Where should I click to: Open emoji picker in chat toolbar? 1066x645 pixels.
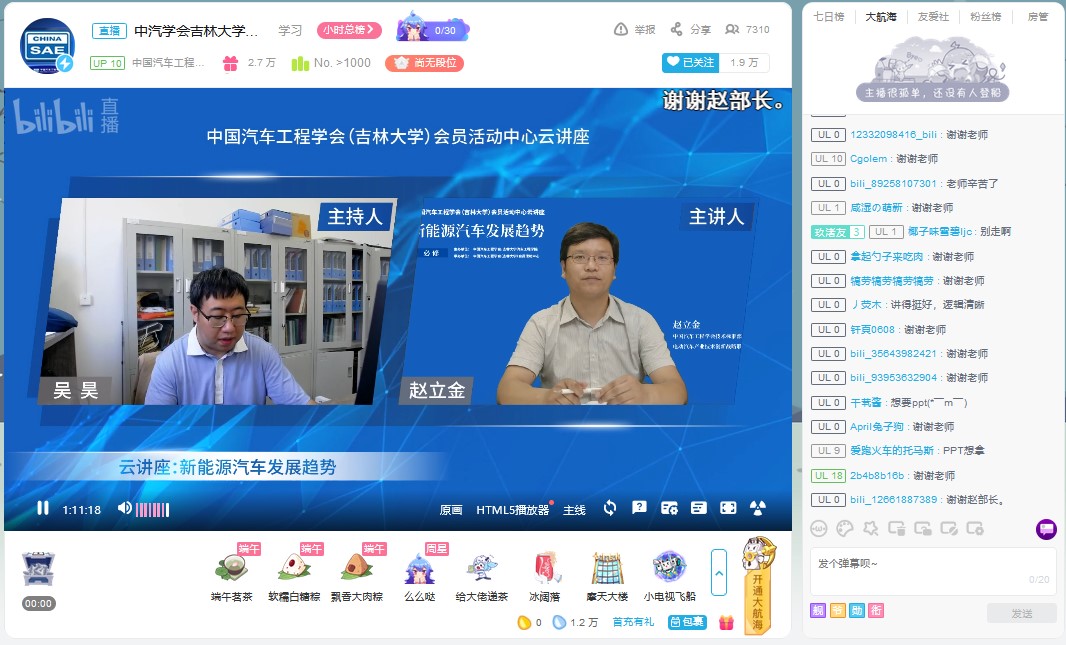coord(819,528)
